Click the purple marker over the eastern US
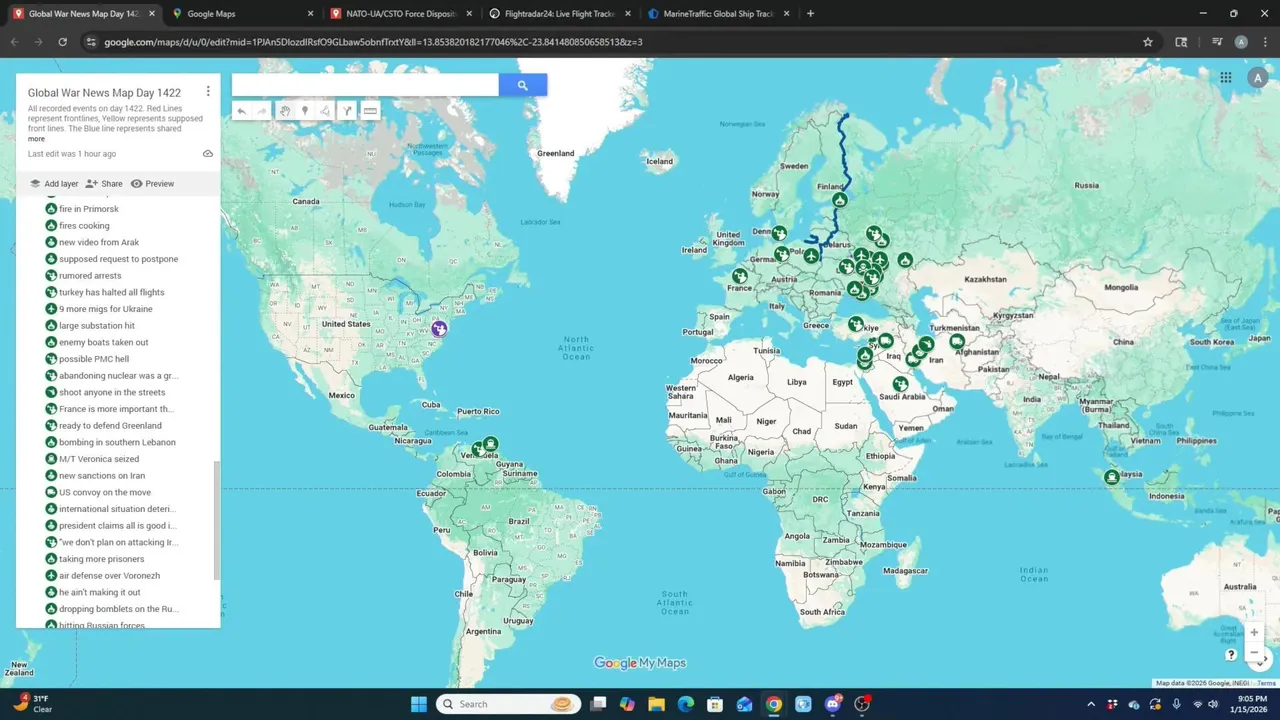1280x720 pixels. 439,328
